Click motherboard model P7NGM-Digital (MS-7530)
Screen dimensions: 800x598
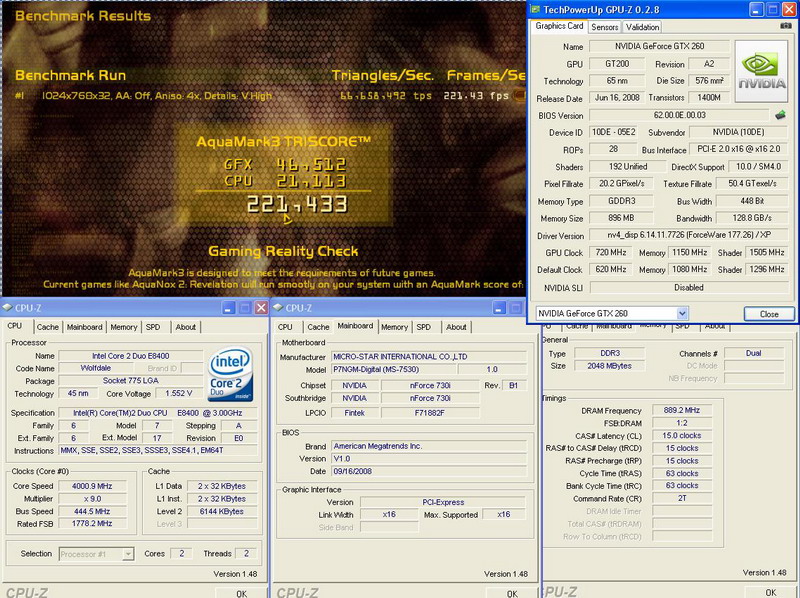coord(392,369)
